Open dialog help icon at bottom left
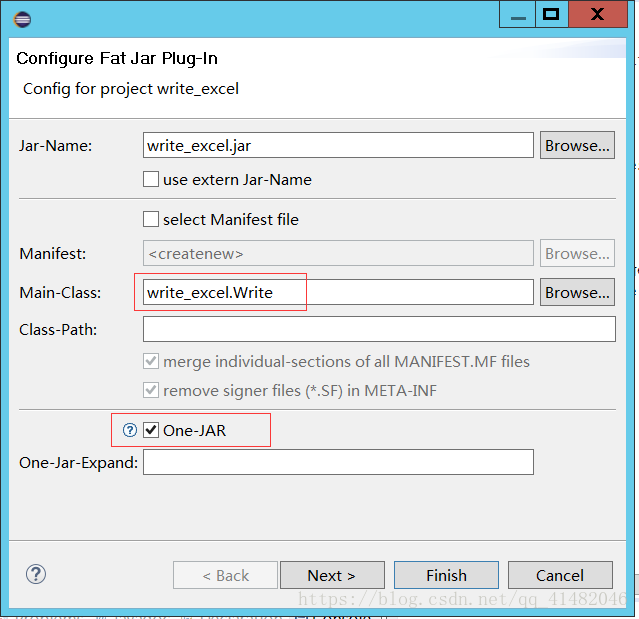Image resolution: width=639 pixels, height=619 pixels. tap(36, 575)
